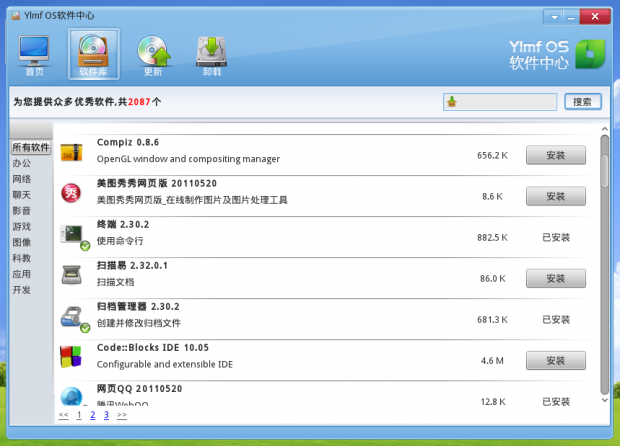Install 扫描易 2.32.0.1
The width and height of the screenshot is (620, 446).
point(556,278)
